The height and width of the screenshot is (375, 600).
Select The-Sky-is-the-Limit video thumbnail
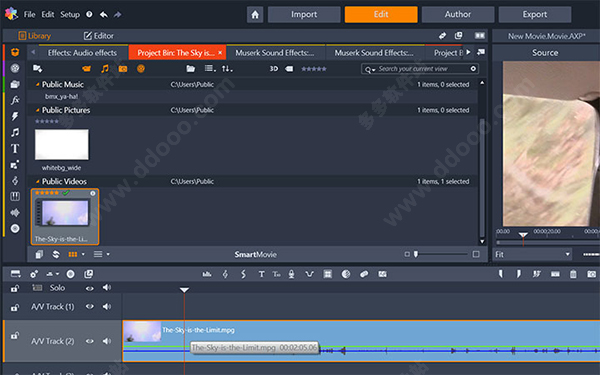click(65, 217)
